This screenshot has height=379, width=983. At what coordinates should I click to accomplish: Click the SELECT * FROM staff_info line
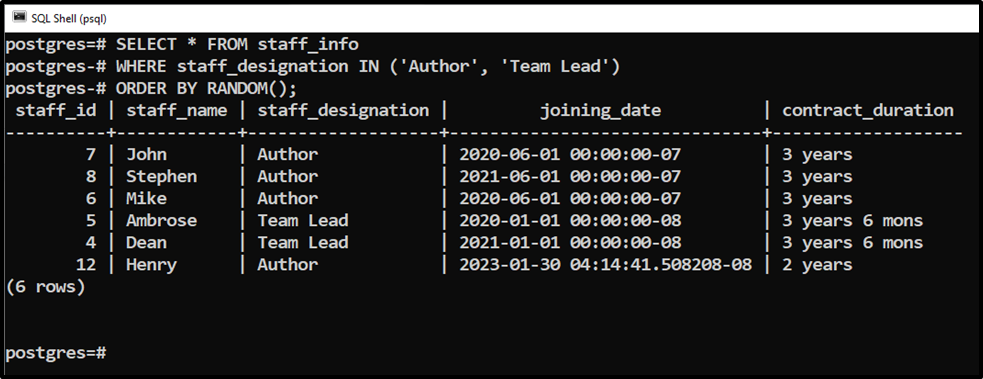click(x=182, y=44)
